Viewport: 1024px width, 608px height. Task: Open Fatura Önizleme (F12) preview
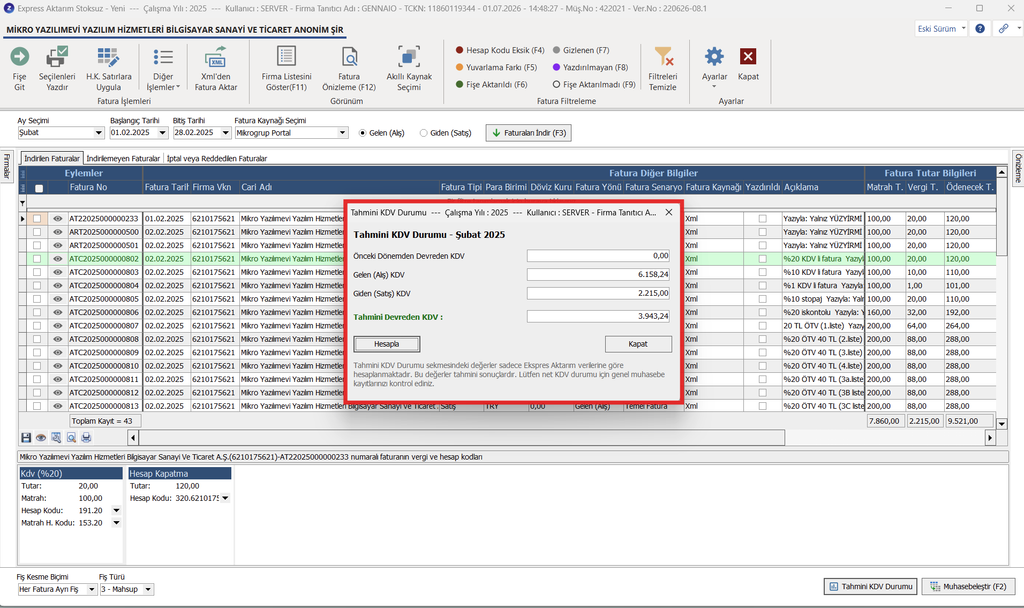(349, 69)
